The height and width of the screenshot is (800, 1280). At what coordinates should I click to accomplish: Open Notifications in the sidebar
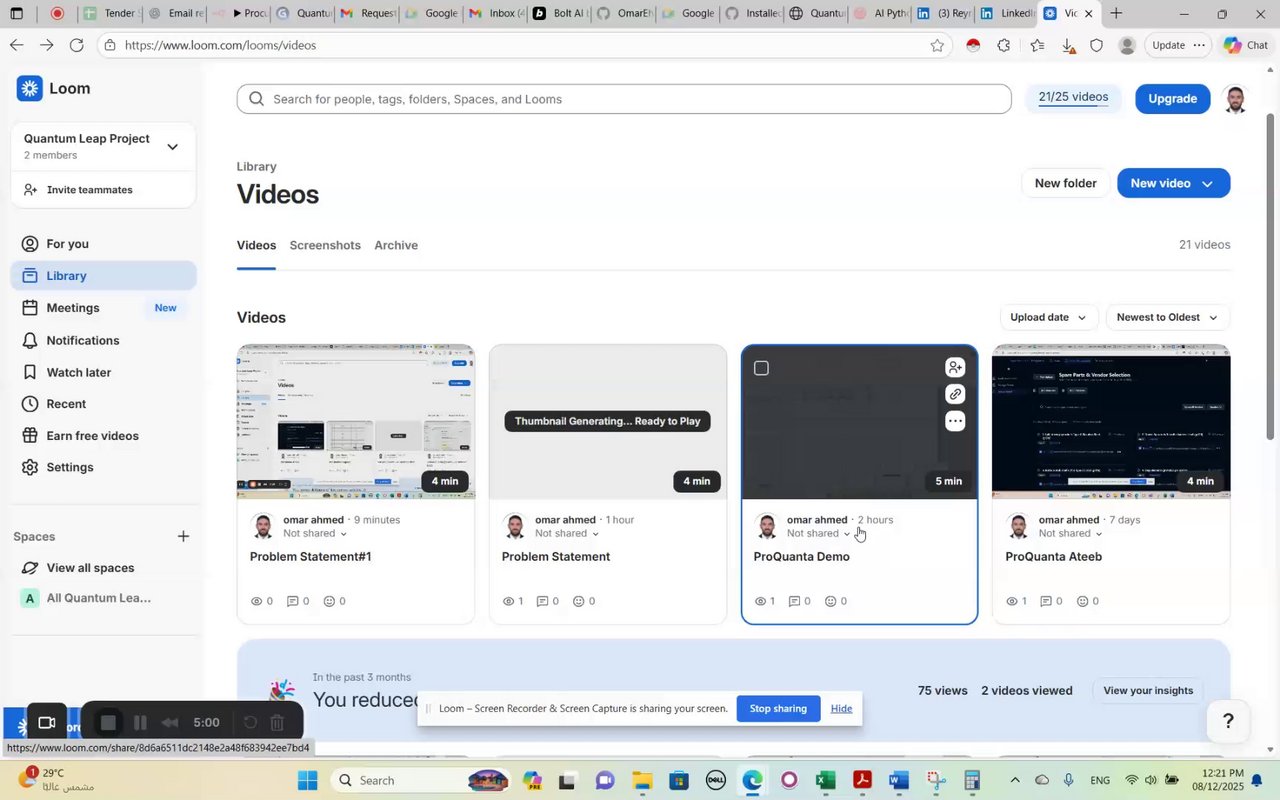coord(104,340)
